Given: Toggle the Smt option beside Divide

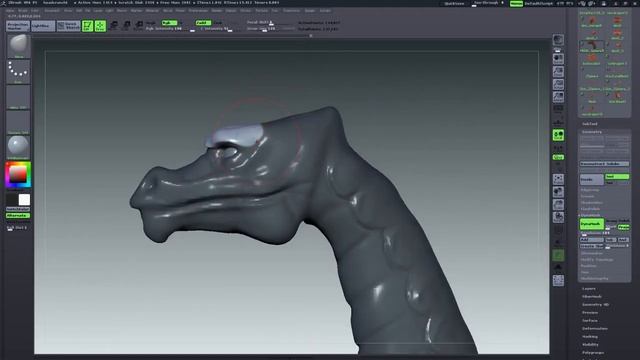Looking at the screenshot, I should click(617, 177).
